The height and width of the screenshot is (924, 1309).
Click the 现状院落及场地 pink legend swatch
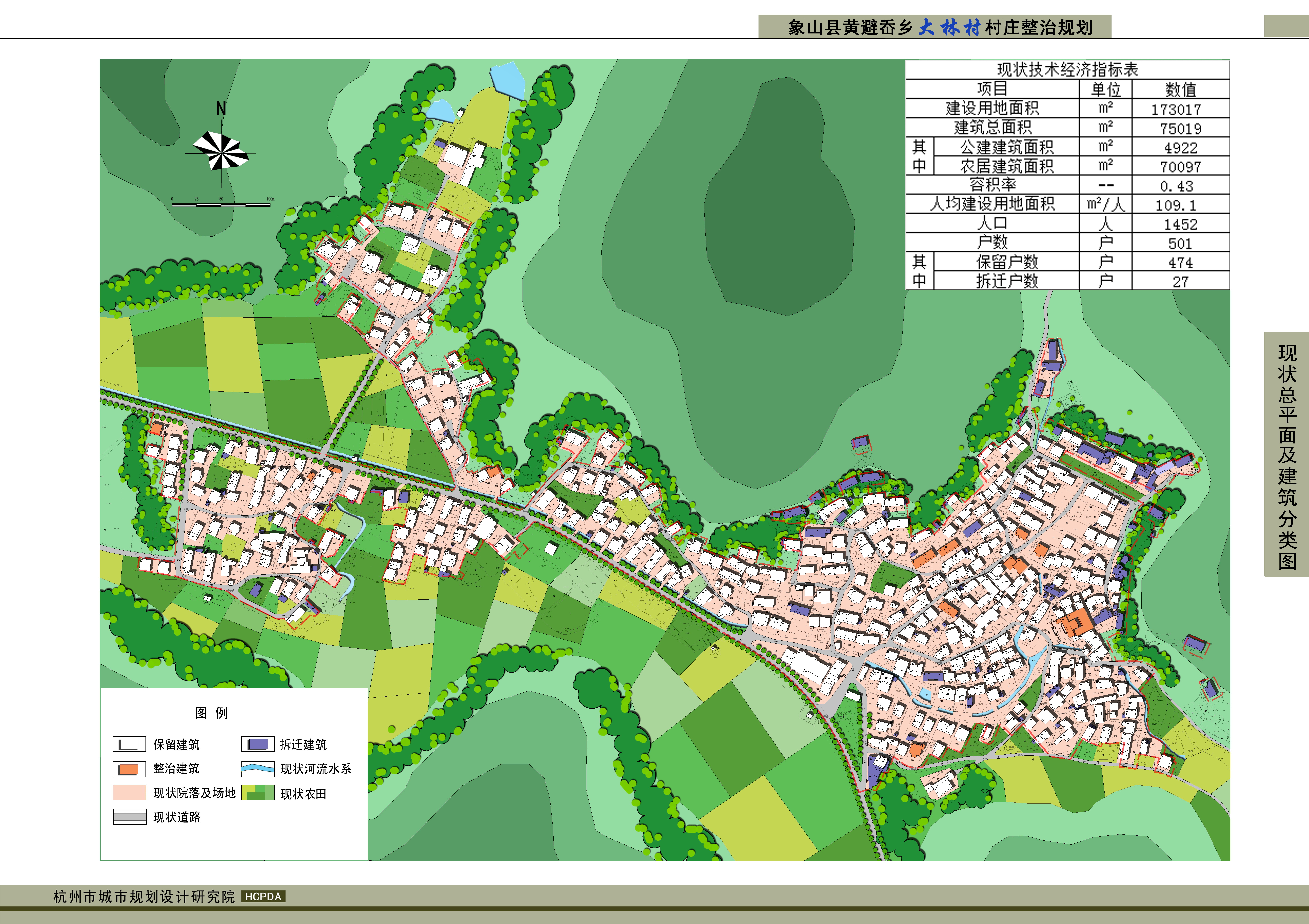(x=129, y=793)
